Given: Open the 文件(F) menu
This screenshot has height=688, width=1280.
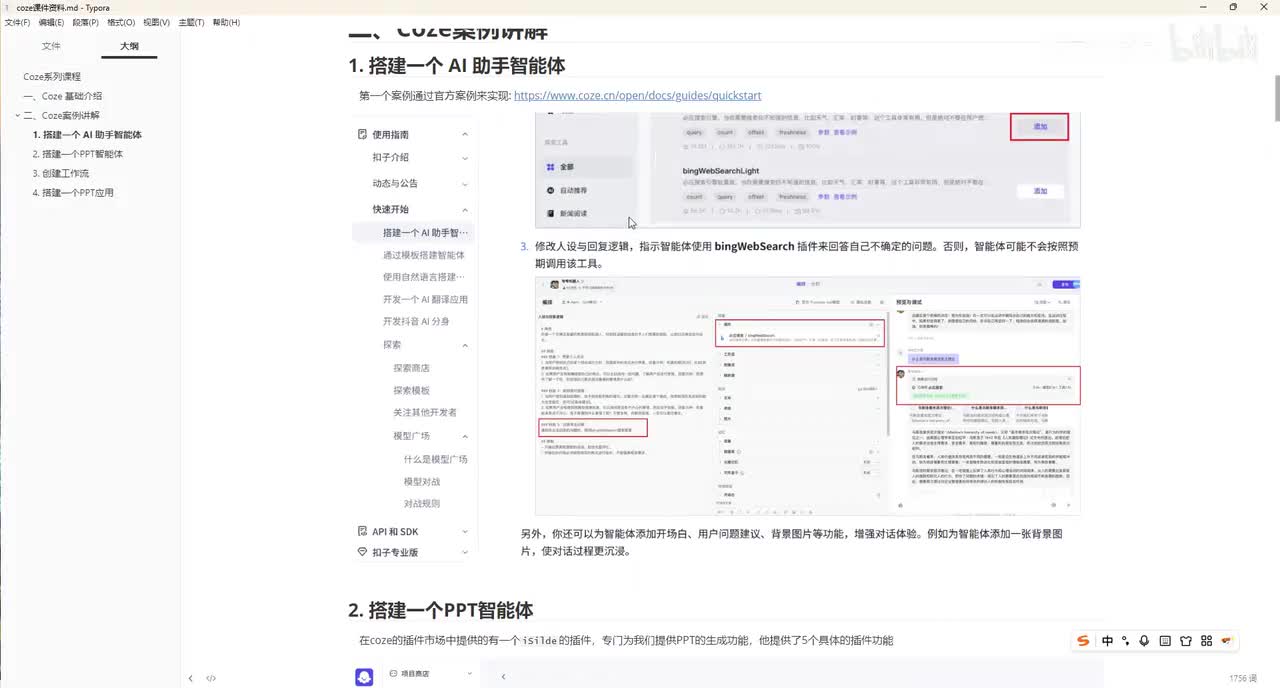Looking at the screenshot, I should [17, 22].
